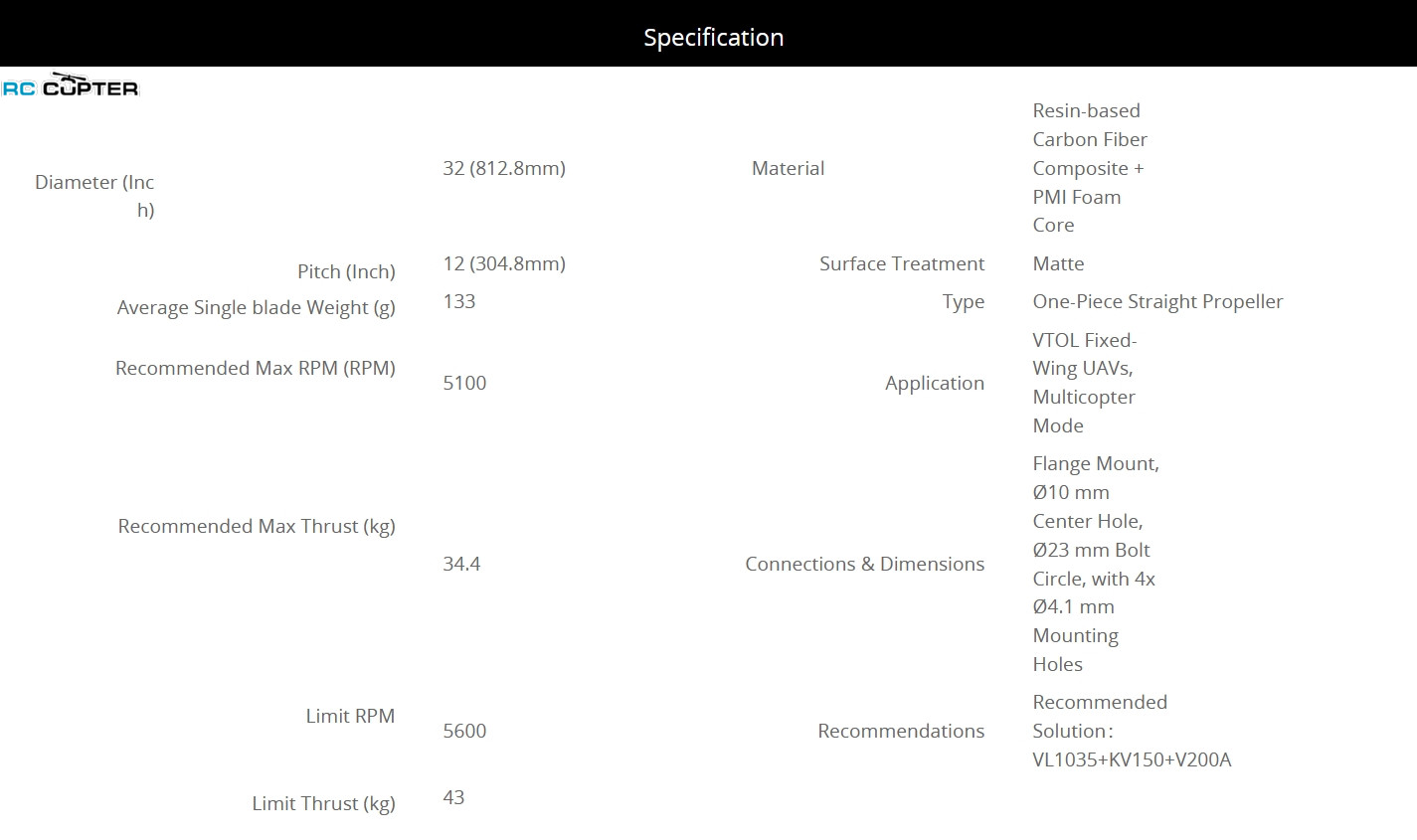The image size is (1417, 840).
Task: Select the 5600 limit RPM value
Action: point(464,731)
